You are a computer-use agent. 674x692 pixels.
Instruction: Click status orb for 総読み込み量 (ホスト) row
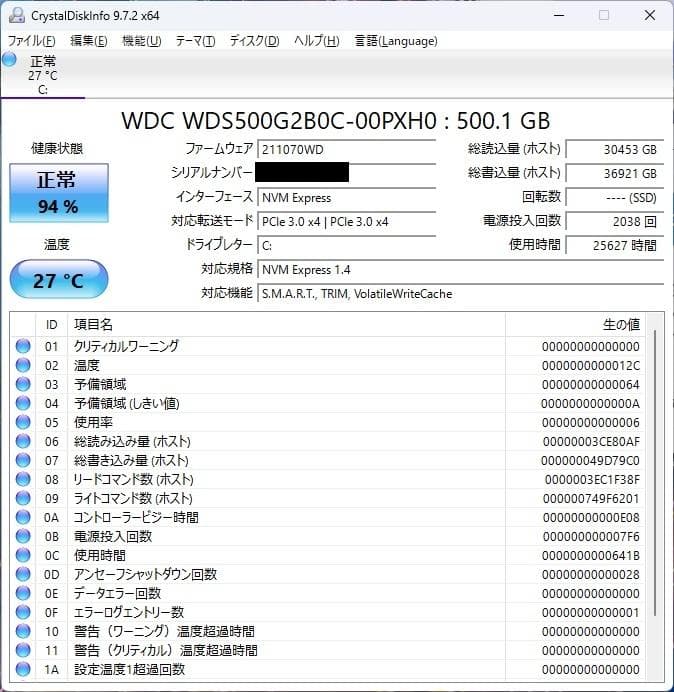point(23,441)
